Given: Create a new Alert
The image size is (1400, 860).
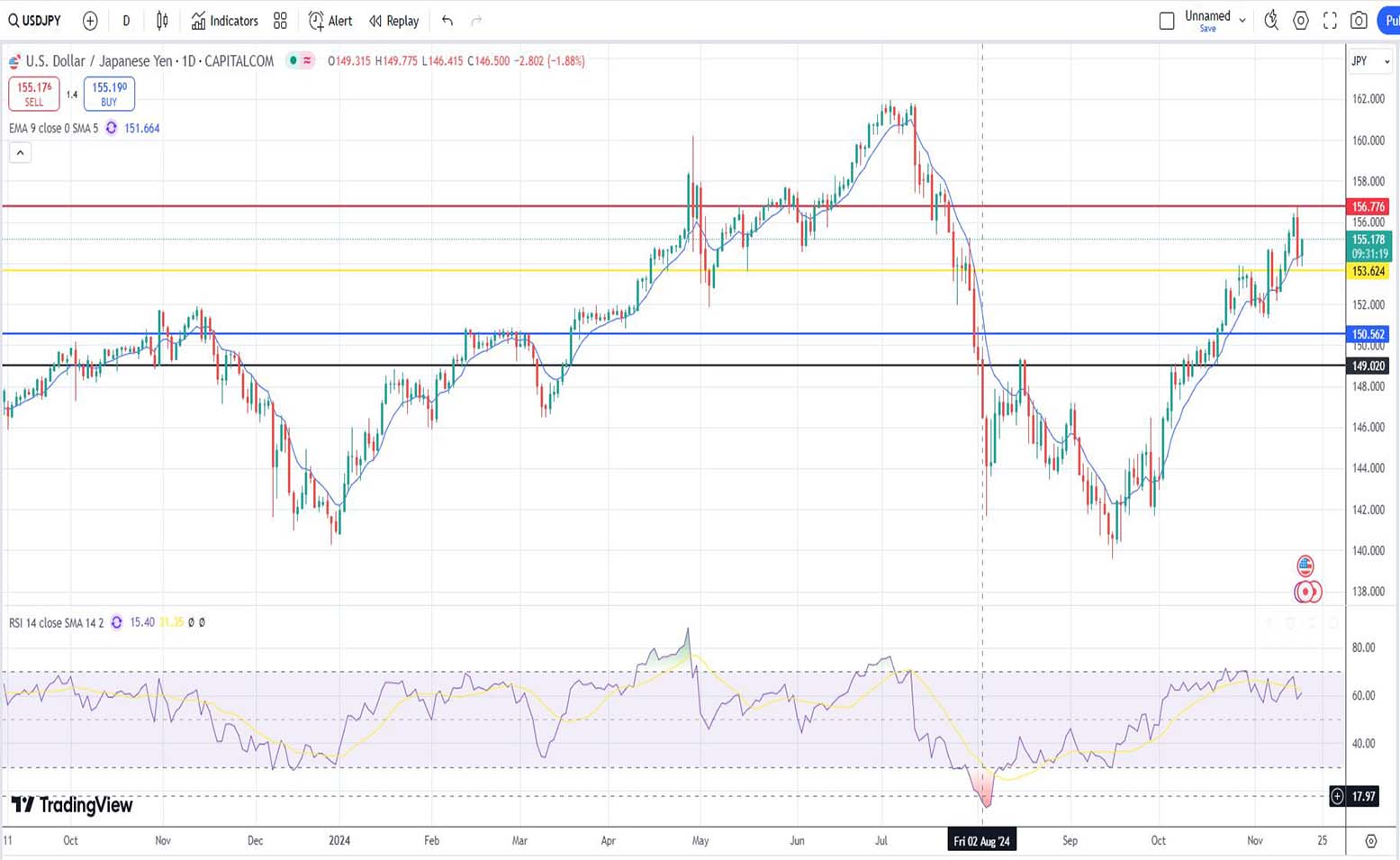Looking at the screenshot, I should click(330, 21).
